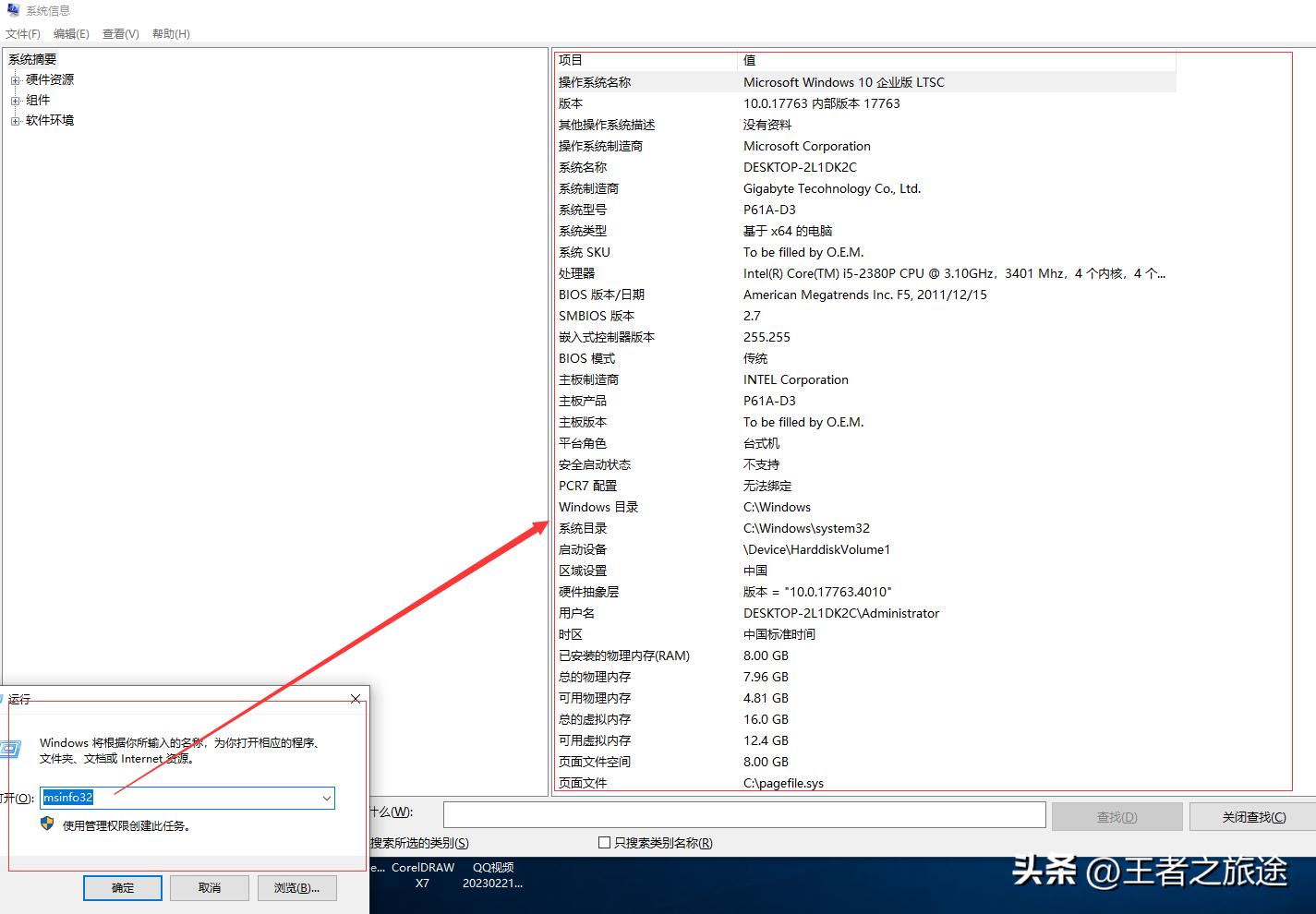Click the 查找什么 search input field
The image size is (1316, 914).
(x=744, y=815)
